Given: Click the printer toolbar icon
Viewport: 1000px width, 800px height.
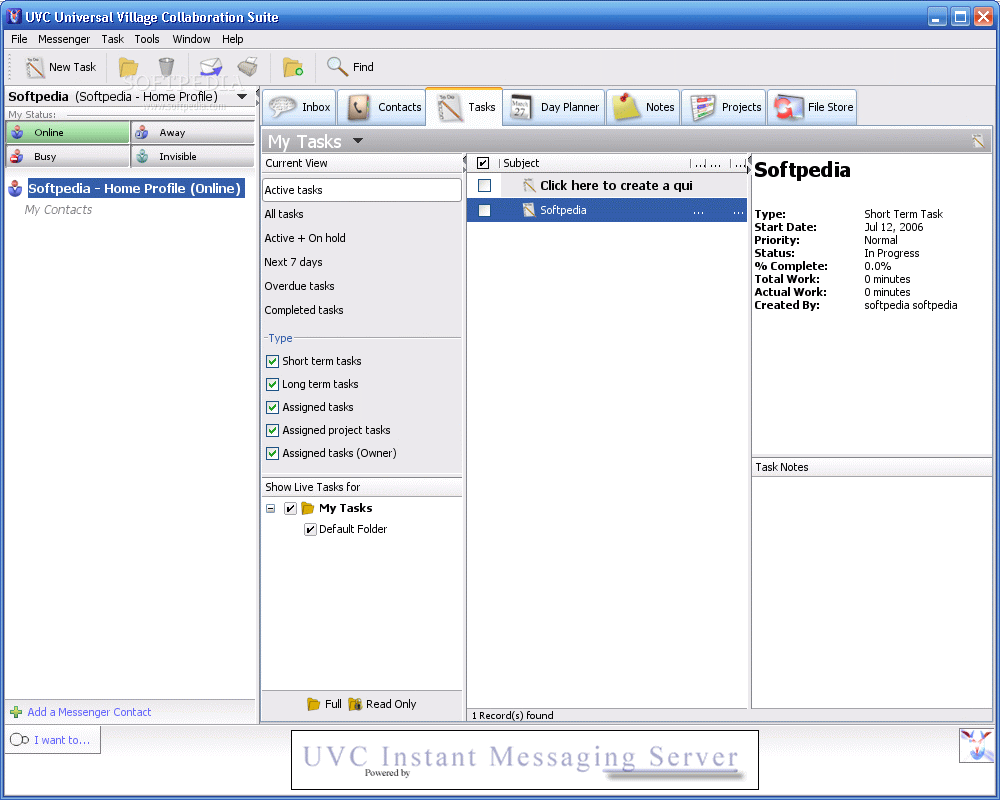Looking at the screenshot, I should (247, 67).
